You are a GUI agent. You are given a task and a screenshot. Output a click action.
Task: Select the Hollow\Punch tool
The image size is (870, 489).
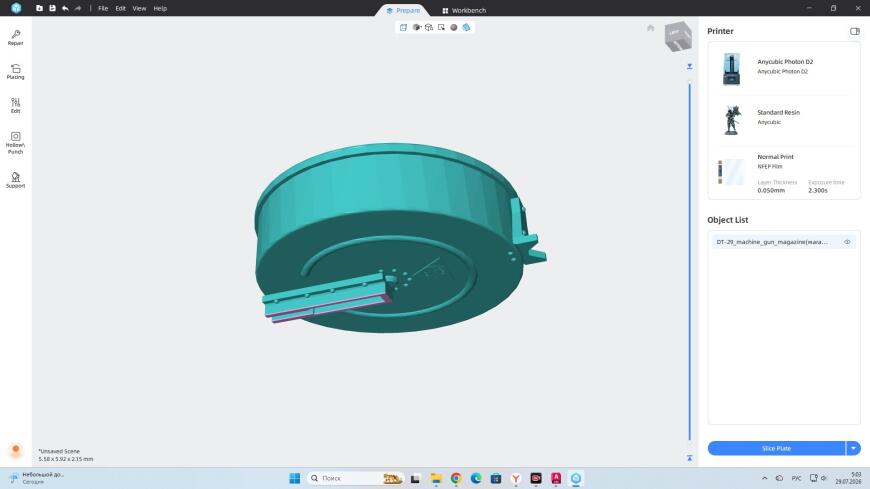(16, 143)
